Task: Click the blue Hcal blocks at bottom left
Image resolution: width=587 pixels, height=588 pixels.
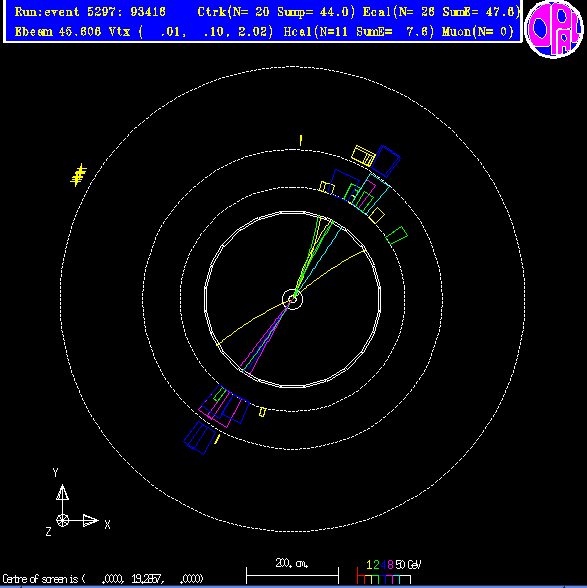Action: coord(200,438)
